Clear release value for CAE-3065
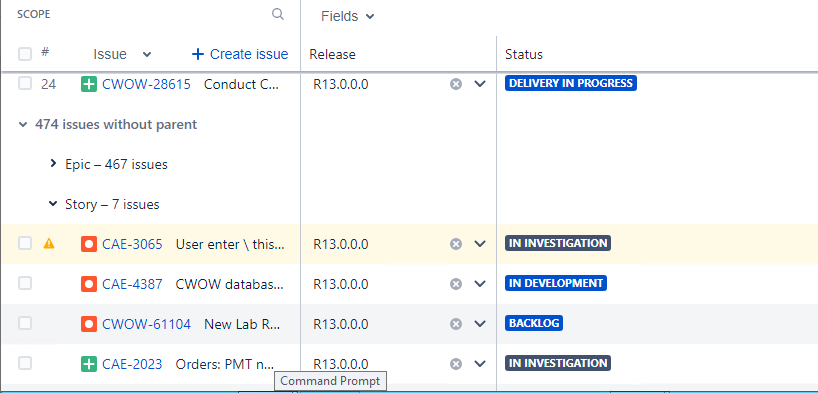The height and width of the screenshot is (393, 818). click(x=456, y=244)
